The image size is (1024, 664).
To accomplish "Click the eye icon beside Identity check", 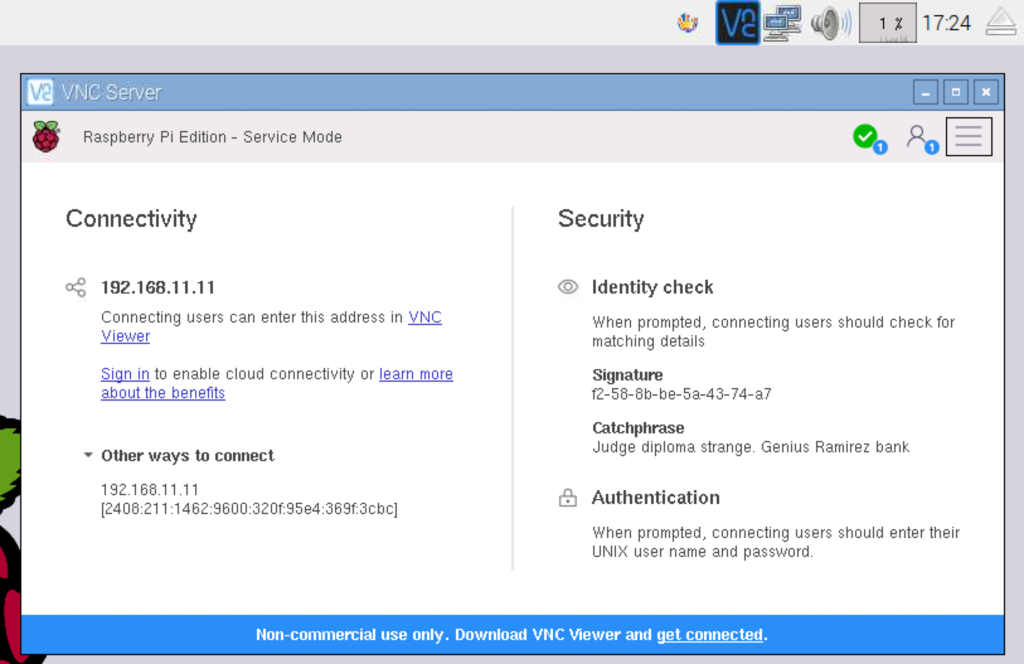I will (568, 287).
